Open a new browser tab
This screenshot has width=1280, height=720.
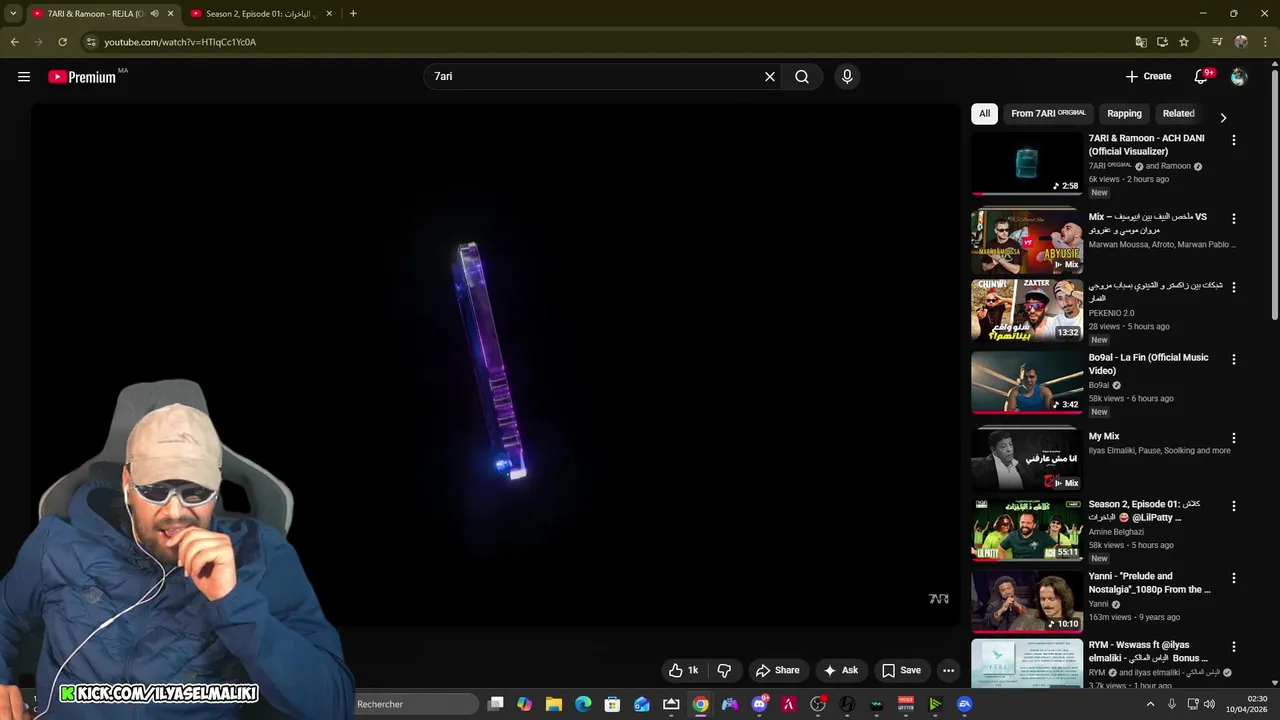coord(353,14)
